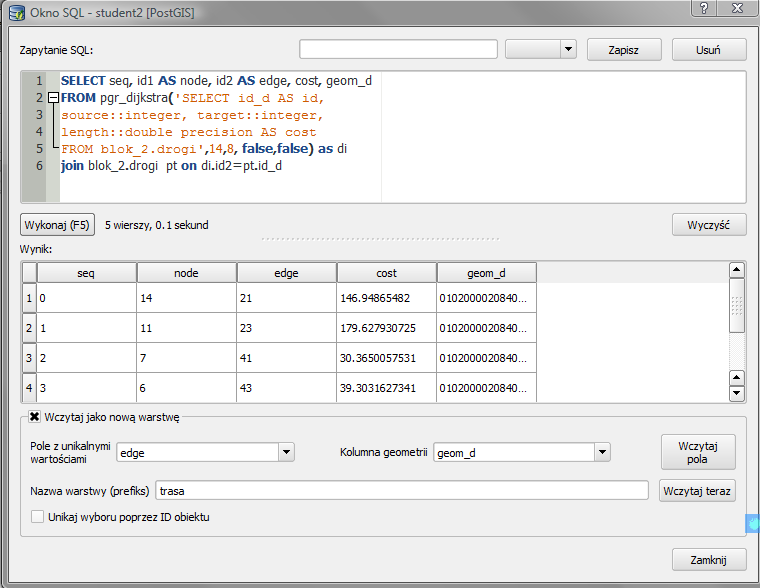Select the seq column header
The width and height of the screenshot is (760, 588).
[x=86, y=273]
